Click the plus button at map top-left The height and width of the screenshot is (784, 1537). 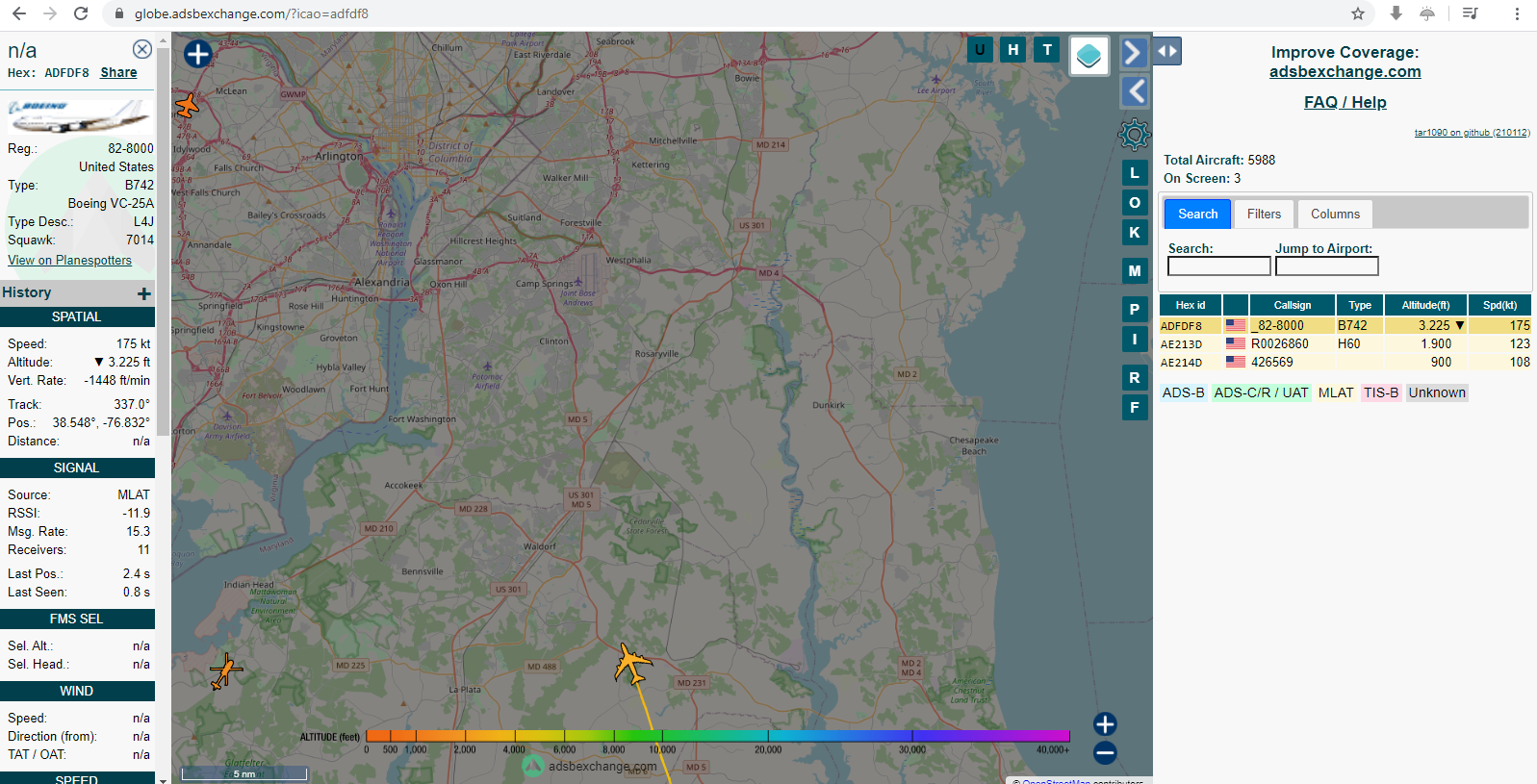click(198, 54)
